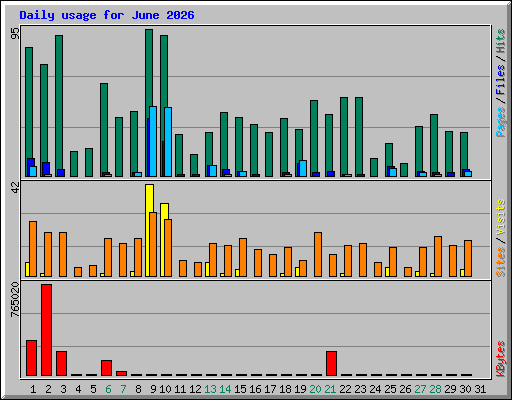The height and width of the screenshot is (400, 512).
Task: Click the weekend day label '7'
Action: click(x=123, y=389)
